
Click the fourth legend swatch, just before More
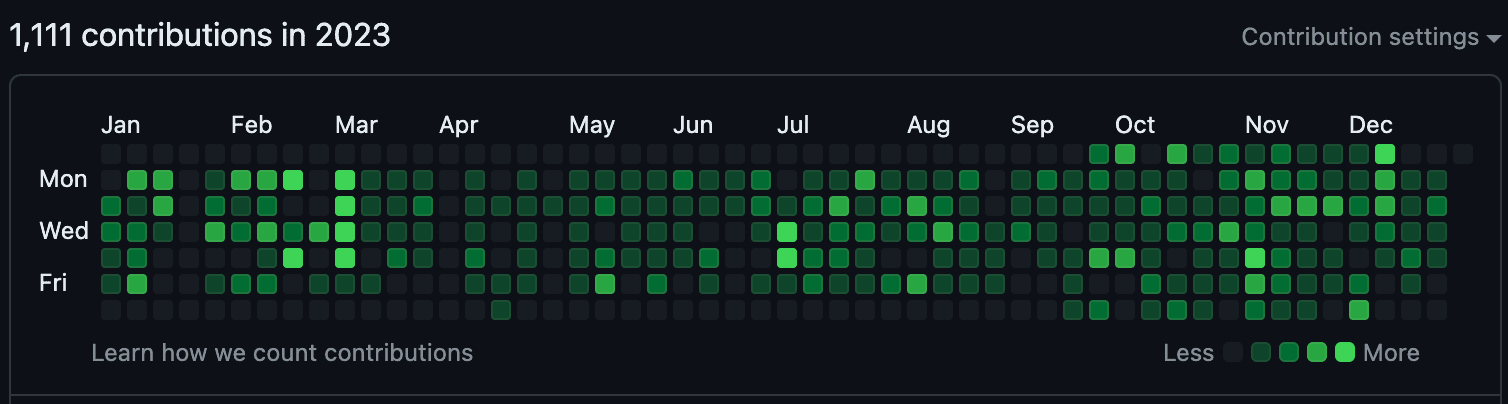pyautogui.click(x=1317, y=352)
